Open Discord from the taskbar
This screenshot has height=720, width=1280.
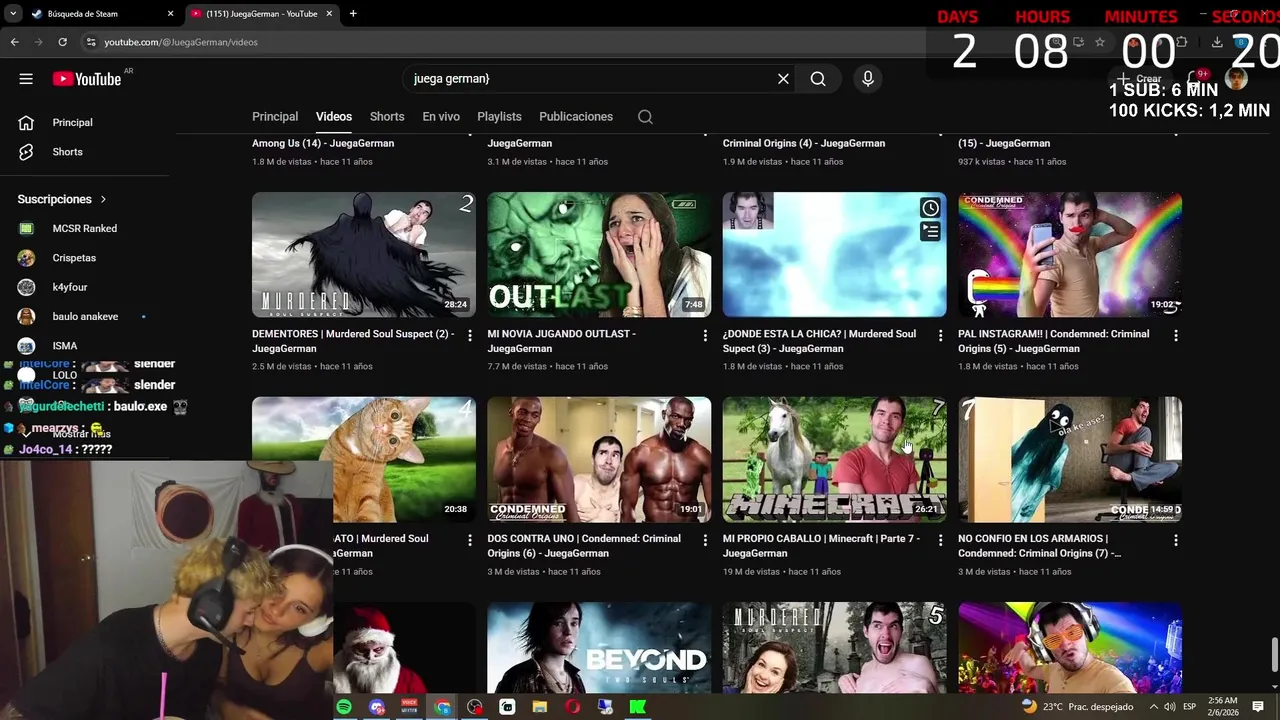point(376,707)
